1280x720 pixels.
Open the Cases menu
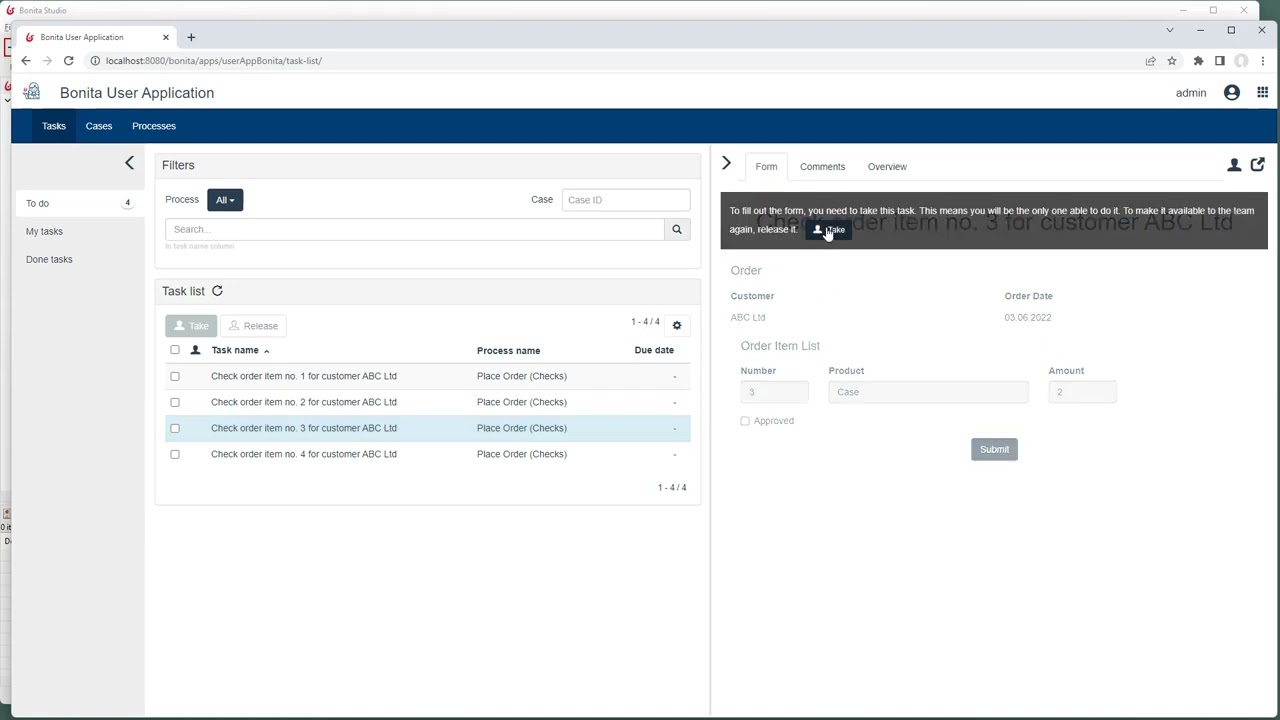99,126
